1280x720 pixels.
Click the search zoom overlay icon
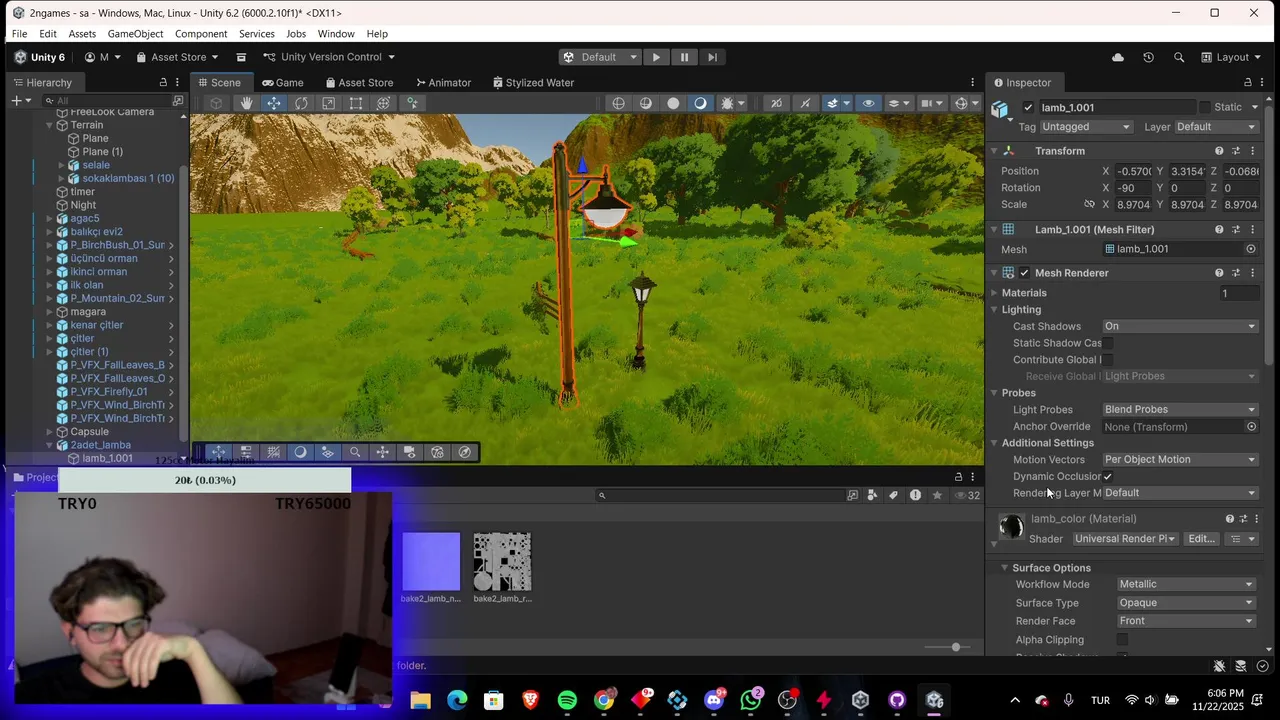point(355,452)
